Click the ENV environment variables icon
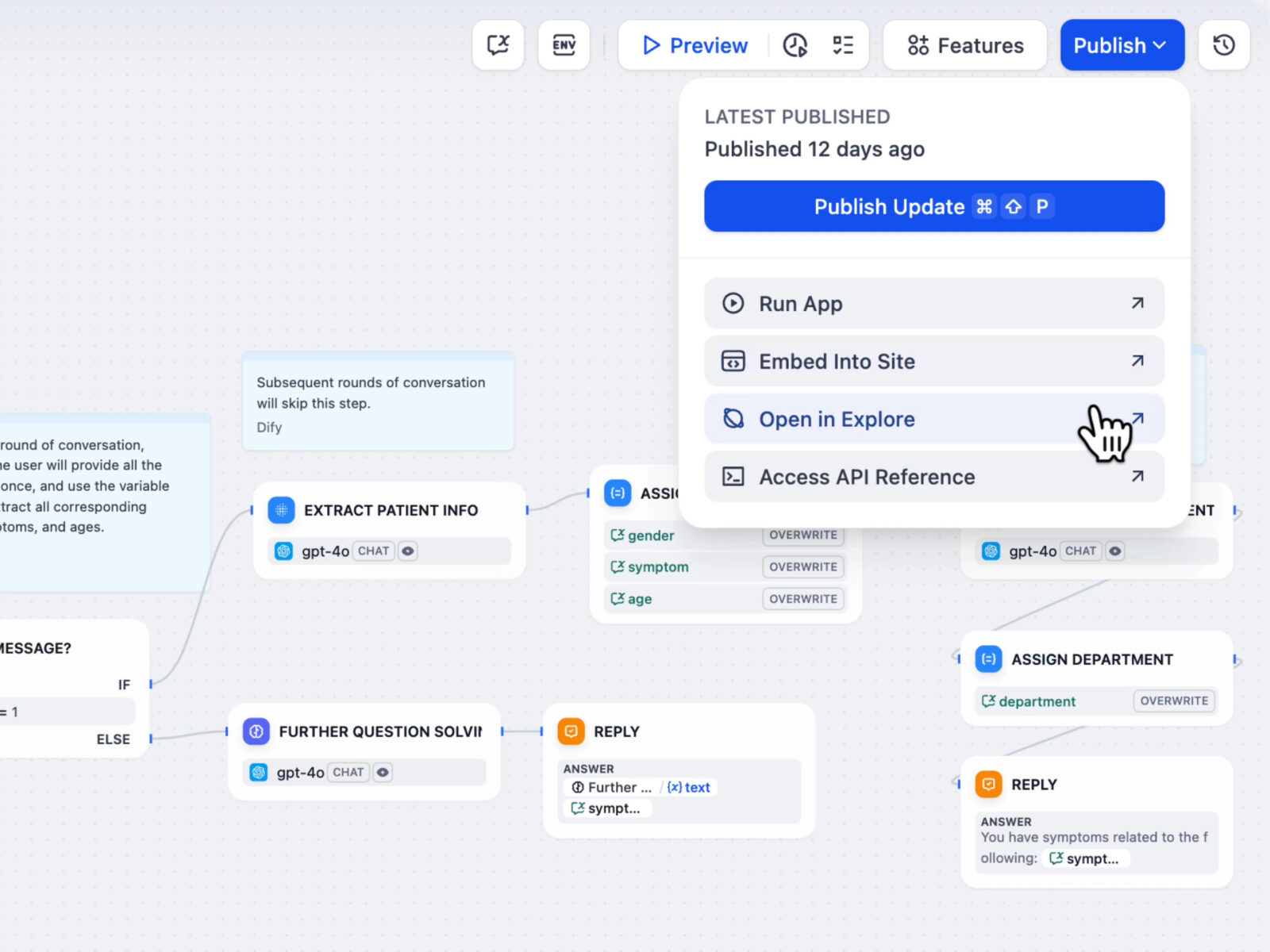Viewport: 1270px width, 952px height. pyautogui.click(x=564, y=45)
